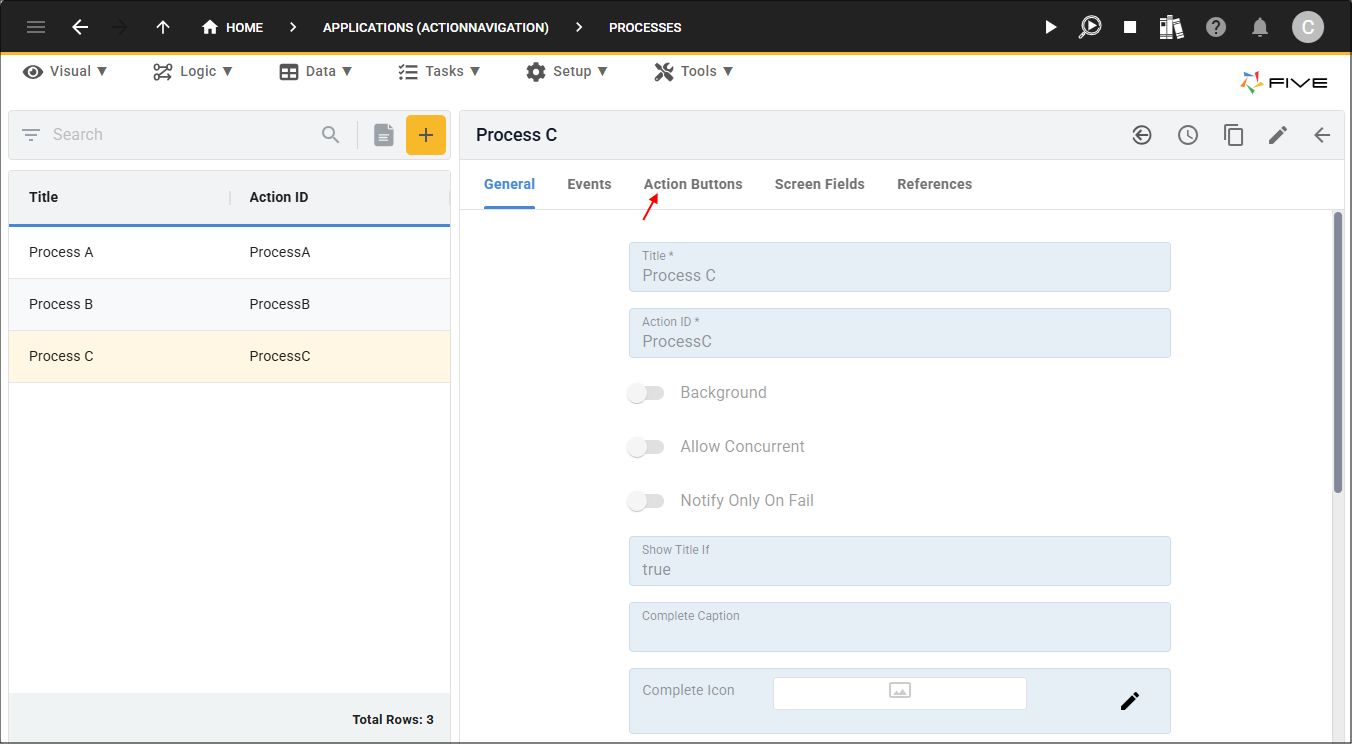Open the Screen Fields tab

[x=819, y=184]
